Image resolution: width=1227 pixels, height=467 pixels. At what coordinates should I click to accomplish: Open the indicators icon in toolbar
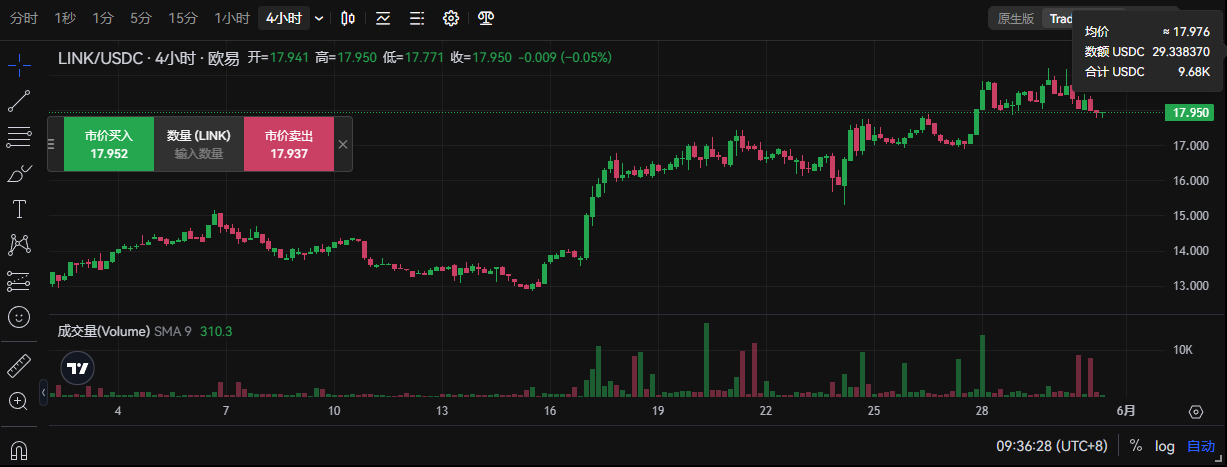pyautogui.click(x=383, y=18)
